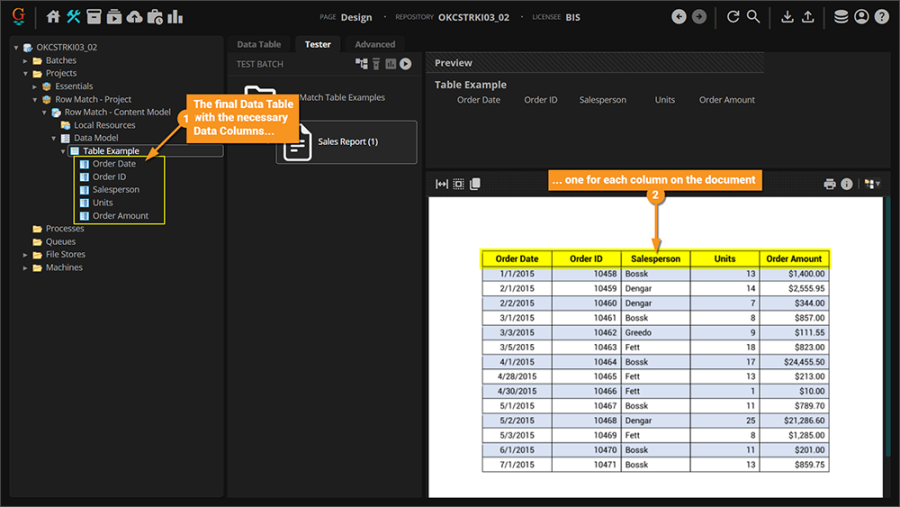This screenshot has height=507, width=900.
Task: Click the fit-to-width icon in viewer
Action: click(x=441, y=184)
